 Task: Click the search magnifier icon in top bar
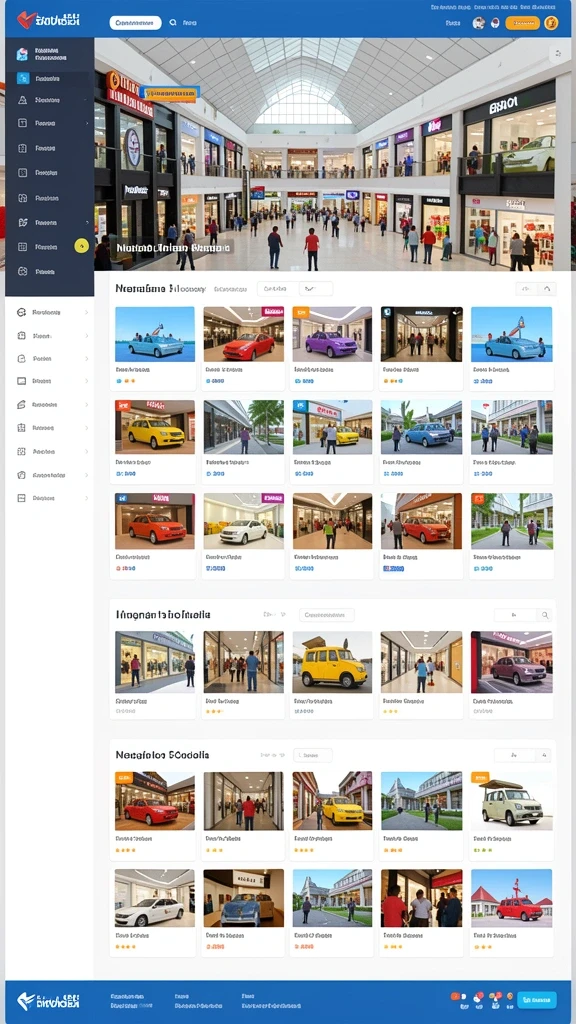coord(173,22)
